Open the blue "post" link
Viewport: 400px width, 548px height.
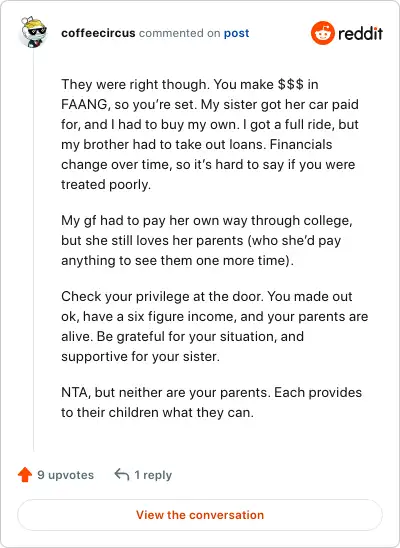237,33
